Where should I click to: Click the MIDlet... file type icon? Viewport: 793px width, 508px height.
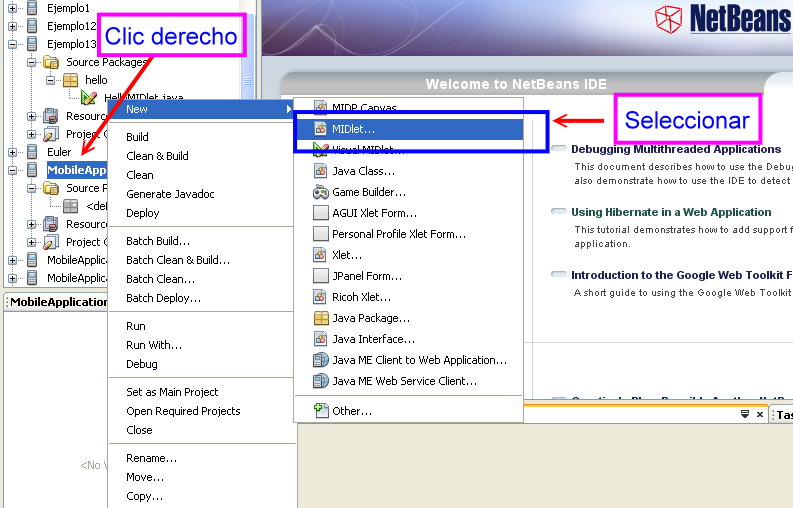[x=320, y=129]
